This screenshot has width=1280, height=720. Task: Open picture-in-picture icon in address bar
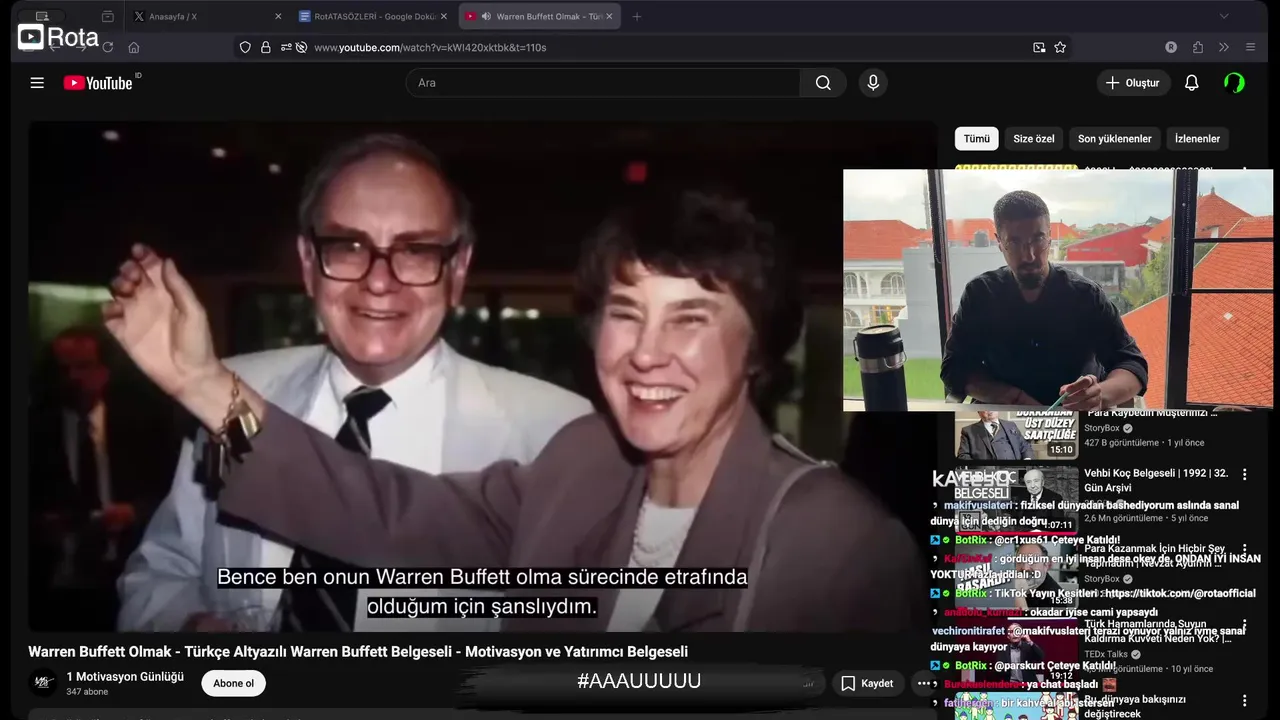[x=1039, y=47]
